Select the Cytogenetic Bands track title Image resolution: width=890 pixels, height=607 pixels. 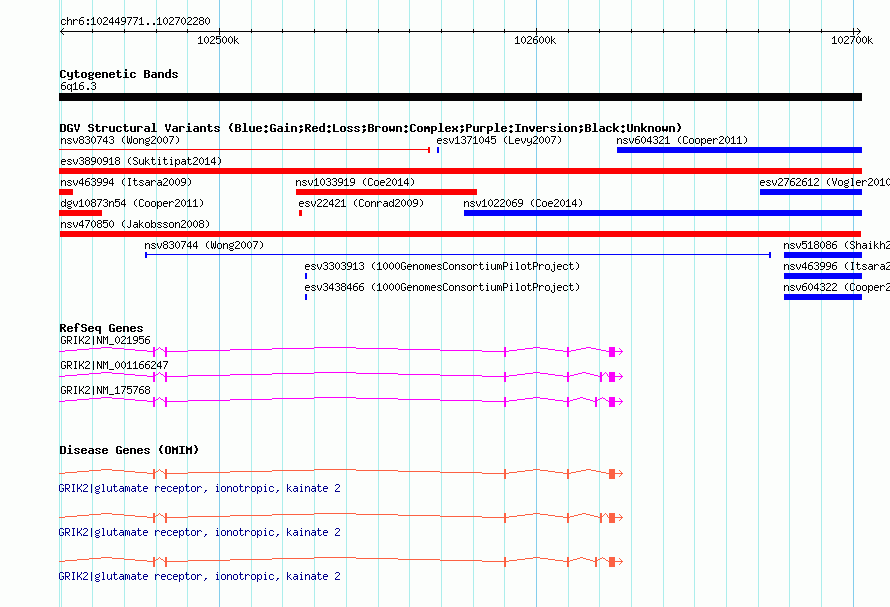tap(119, 74)
